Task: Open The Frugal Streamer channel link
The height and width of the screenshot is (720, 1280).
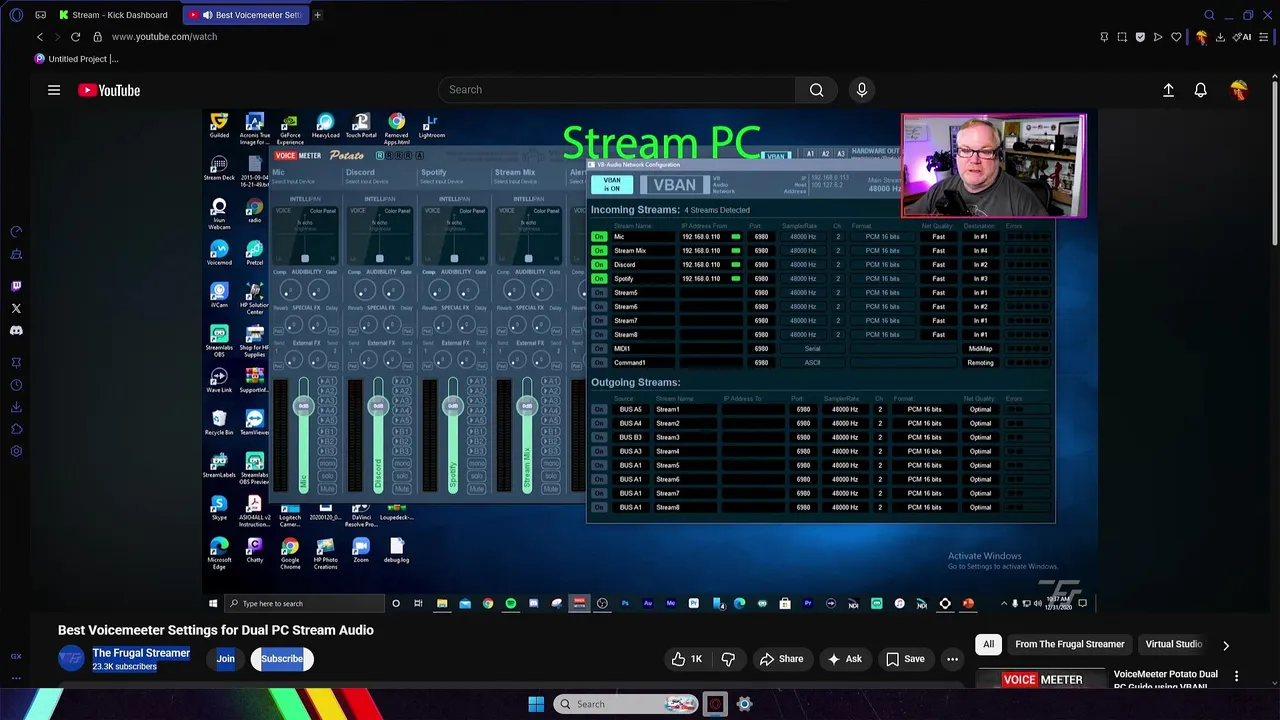Action: coord(141,653)
